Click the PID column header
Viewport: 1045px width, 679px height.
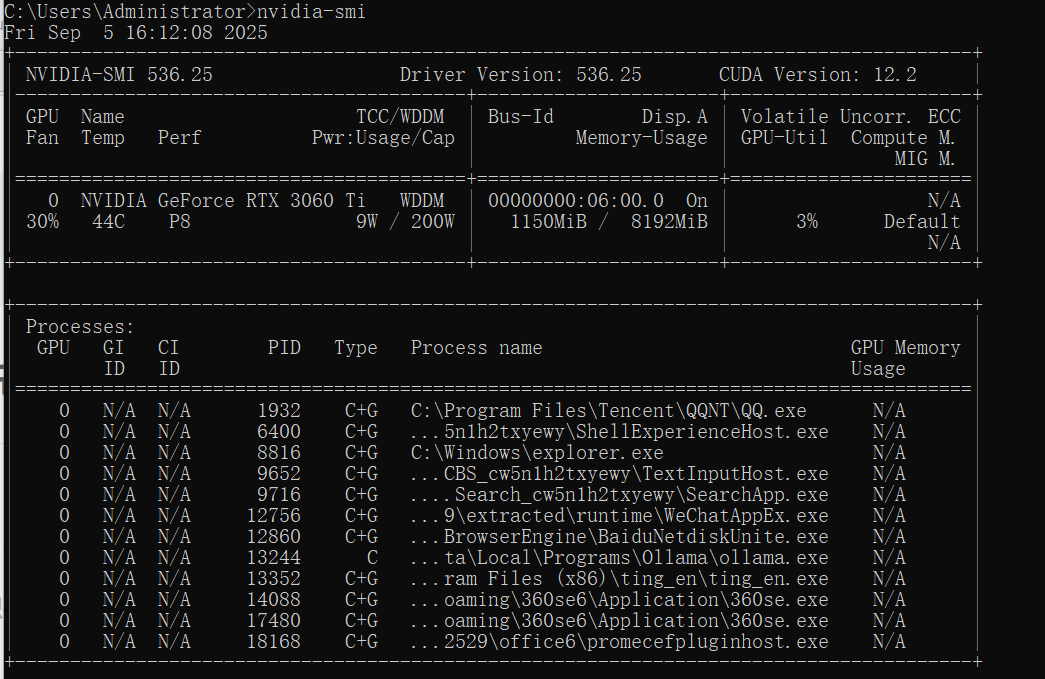point(284,348)
